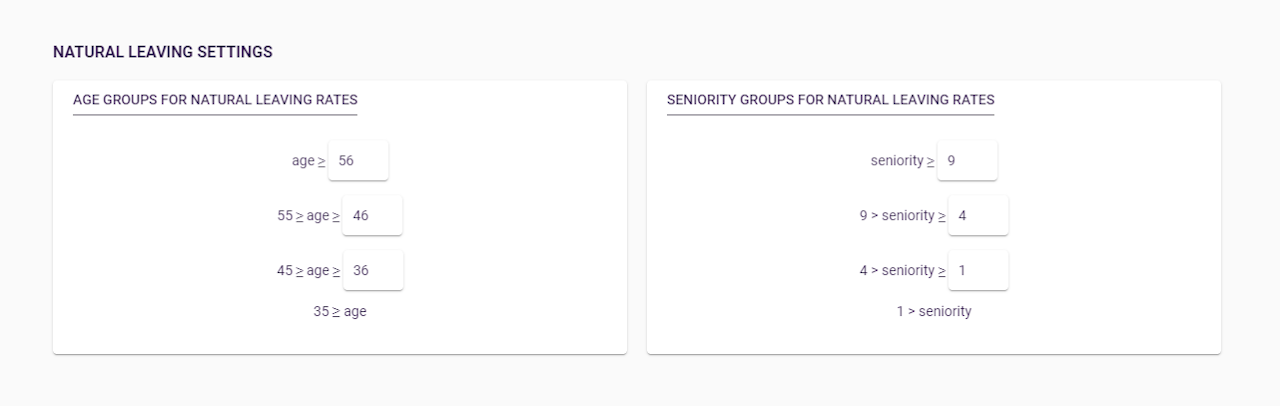This screenshot has width=1280, height=406.
Task: Click the Age Groups for Natural Leaving Rates title
Action: [215, 100]
